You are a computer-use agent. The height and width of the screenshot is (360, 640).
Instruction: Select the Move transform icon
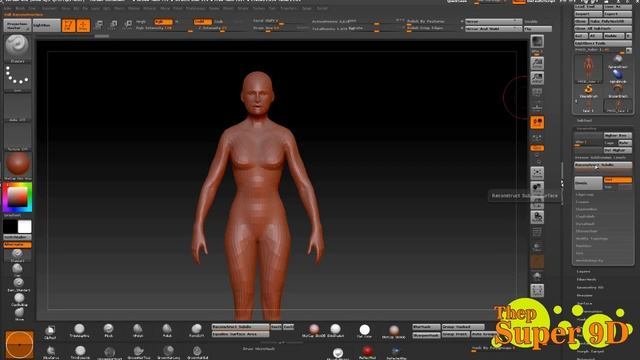99,25
